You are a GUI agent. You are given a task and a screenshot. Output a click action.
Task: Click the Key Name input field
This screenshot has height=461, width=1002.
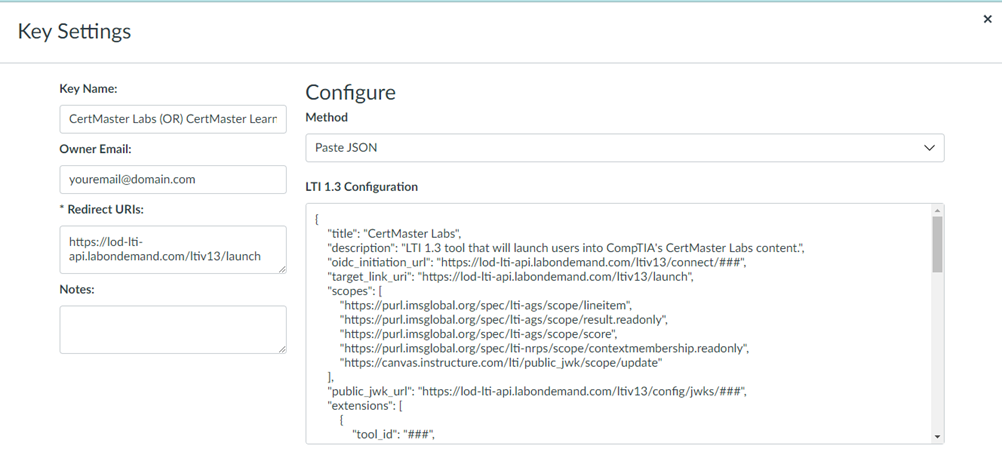(173, 119)
